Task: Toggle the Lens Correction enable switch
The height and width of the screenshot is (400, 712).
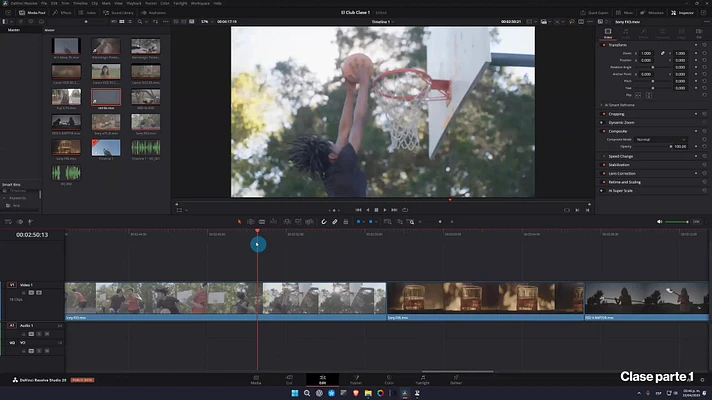Action: (603, 173)
